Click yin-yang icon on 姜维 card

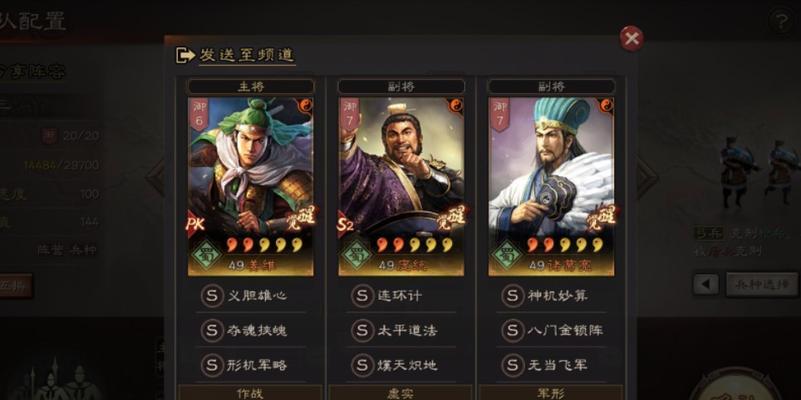[x=305, y=106]
